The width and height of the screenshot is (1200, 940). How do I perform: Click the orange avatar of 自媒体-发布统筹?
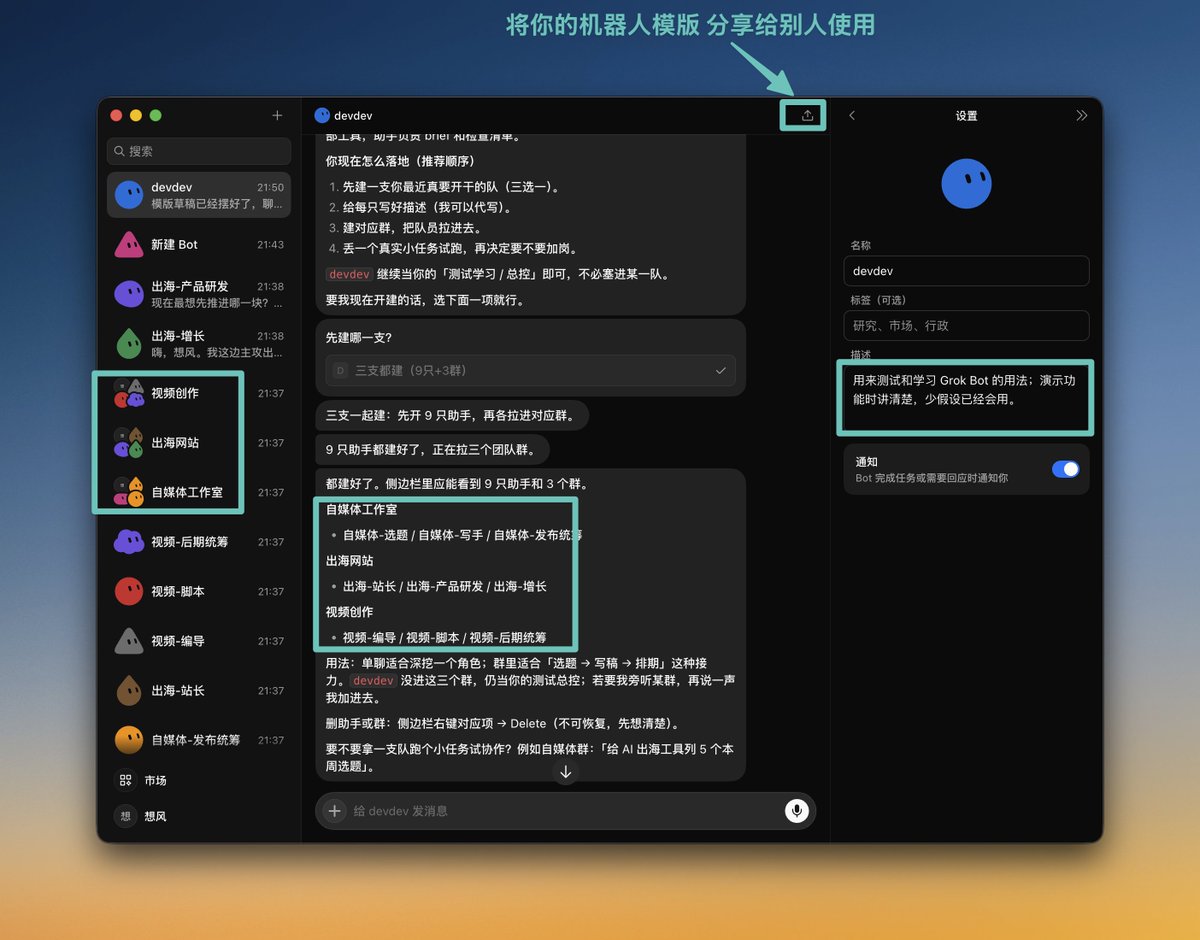point(129,740)
